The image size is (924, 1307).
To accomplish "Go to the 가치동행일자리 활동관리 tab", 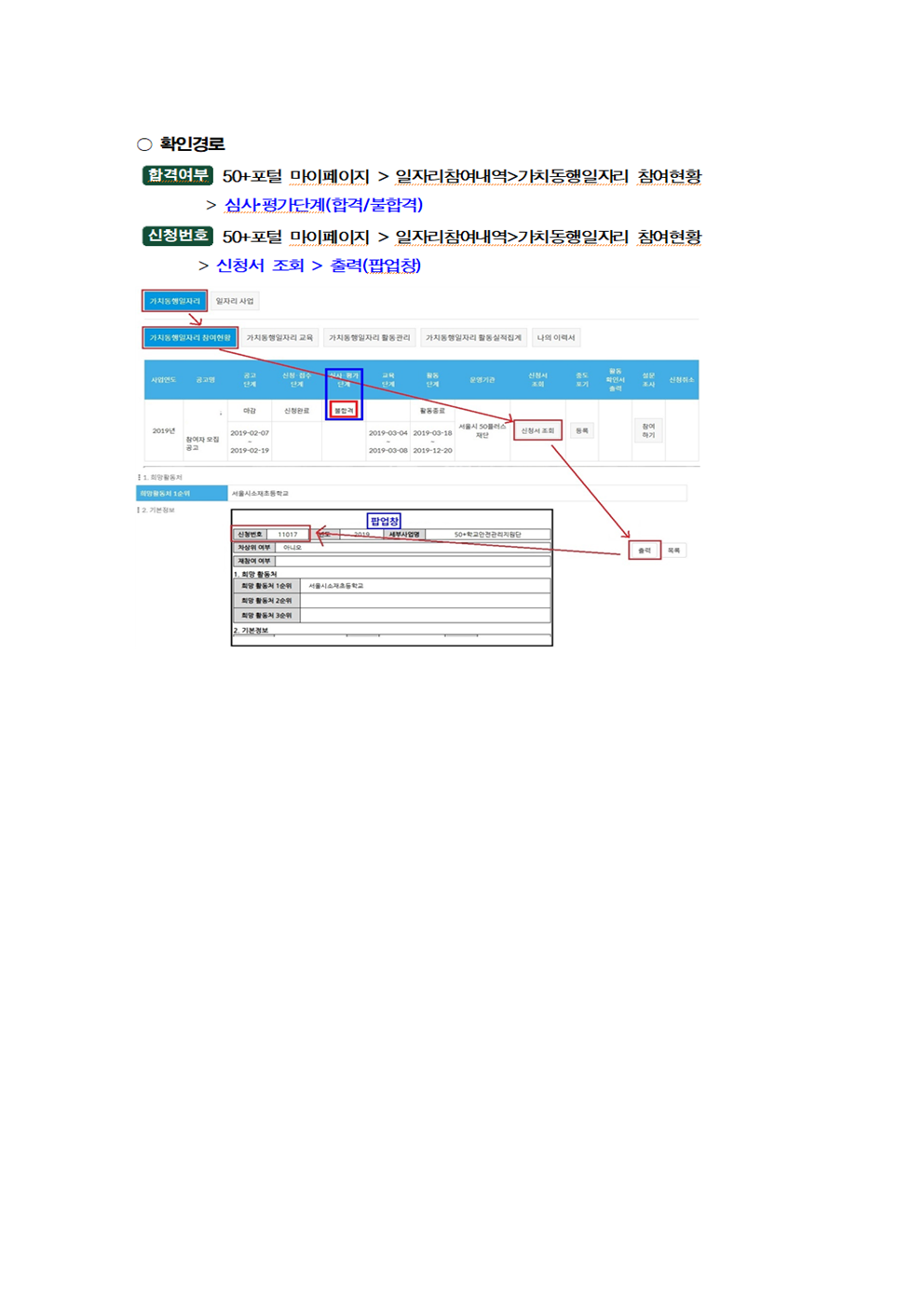I will click(x=369, y=337).
